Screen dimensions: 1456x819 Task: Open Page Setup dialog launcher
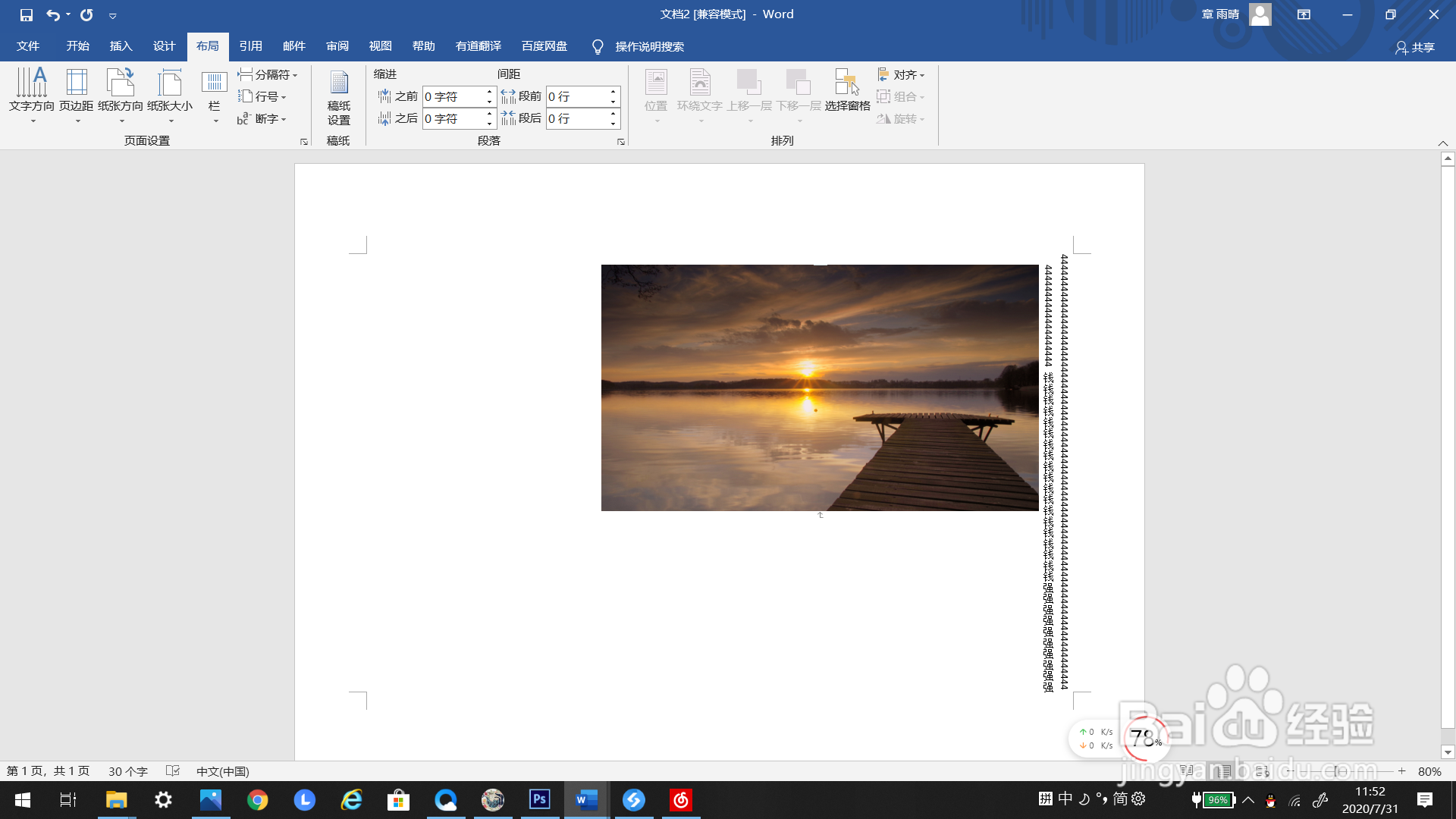[304, 142]
